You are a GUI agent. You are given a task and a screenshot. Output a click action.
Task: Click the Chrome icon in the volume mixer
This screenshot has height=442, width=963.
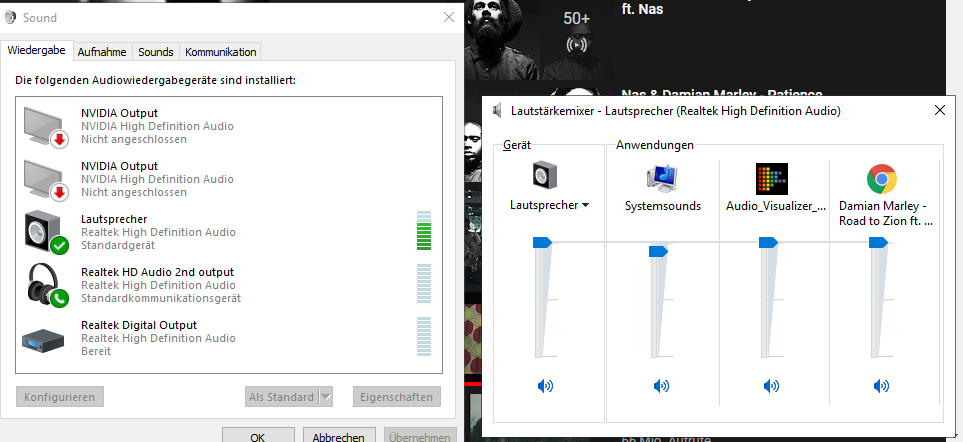tap(881, 179)
